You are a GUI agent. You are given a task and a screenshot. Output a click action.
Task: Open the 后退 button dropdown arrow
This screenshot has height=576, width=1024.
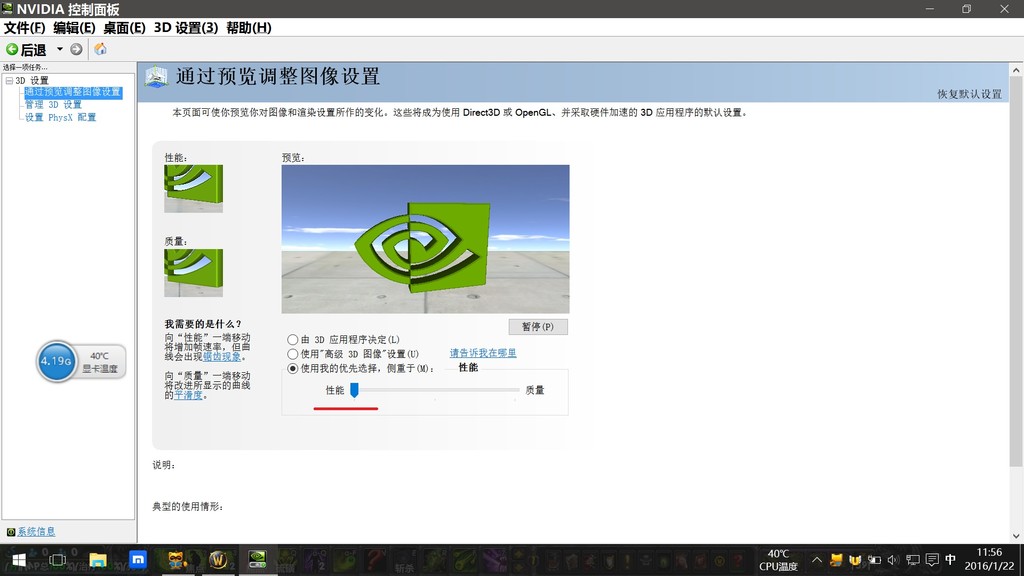click(57, 47)
